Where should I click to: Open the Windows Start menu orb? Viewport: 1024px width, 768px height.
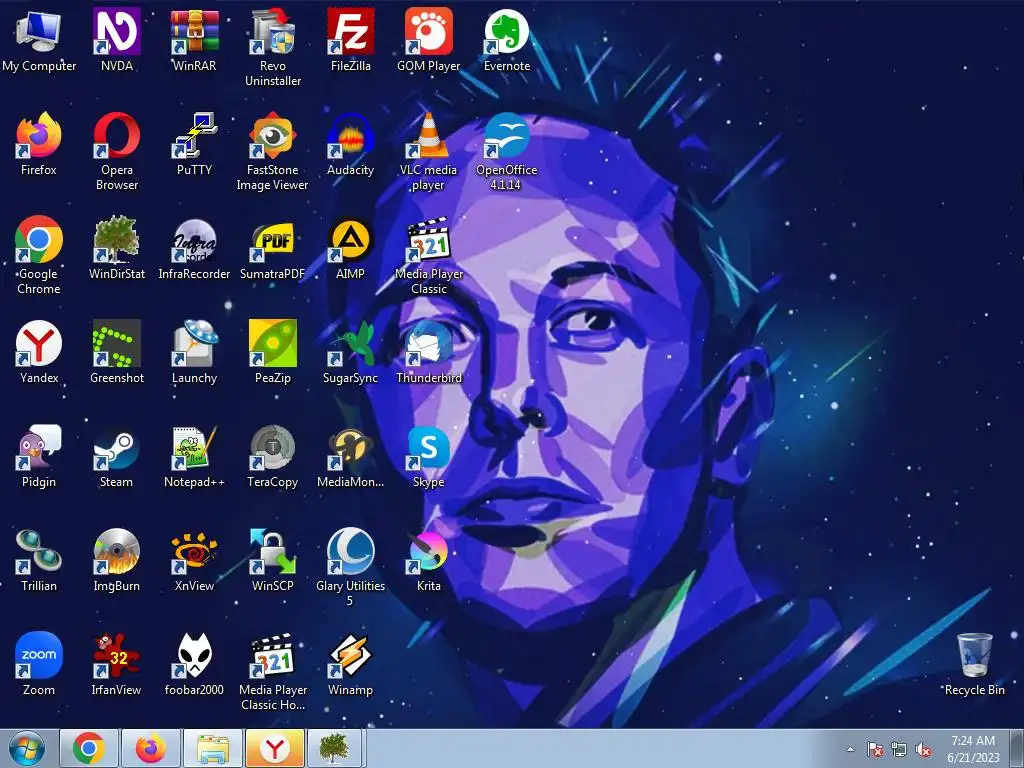coord(27,749)
